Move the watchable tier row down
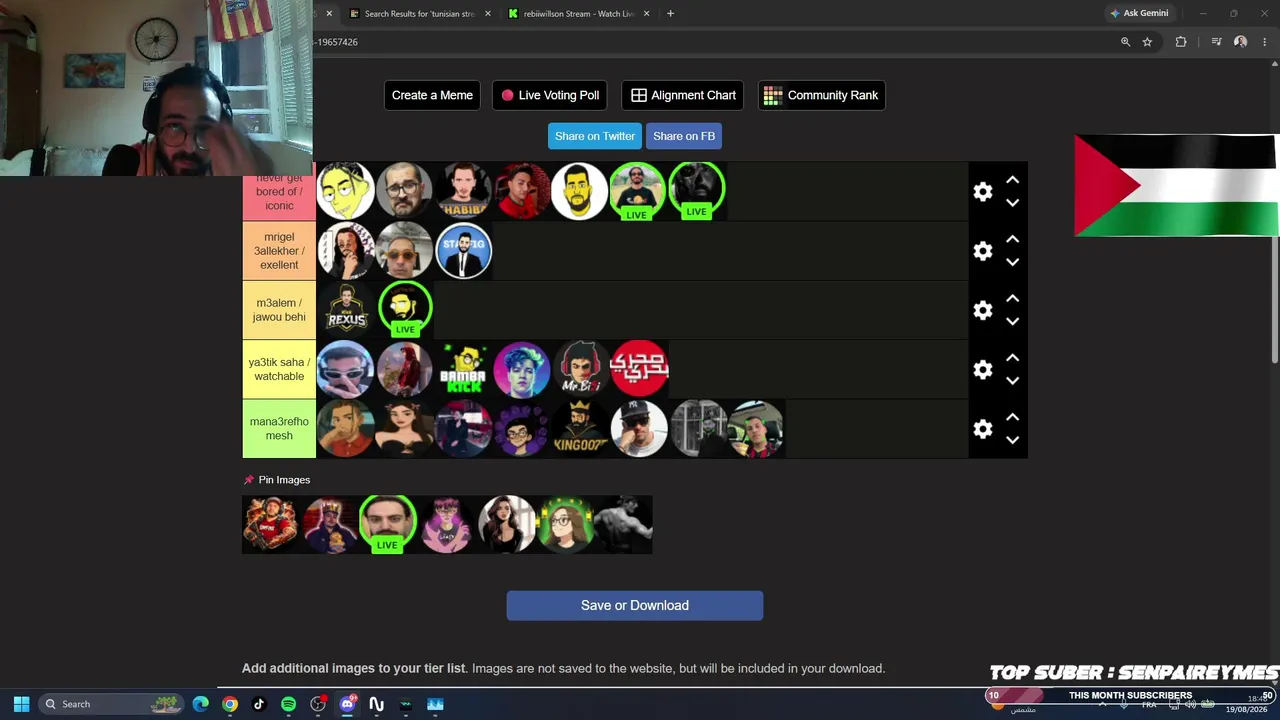 pyautogui.click(x=1012, y=381)
